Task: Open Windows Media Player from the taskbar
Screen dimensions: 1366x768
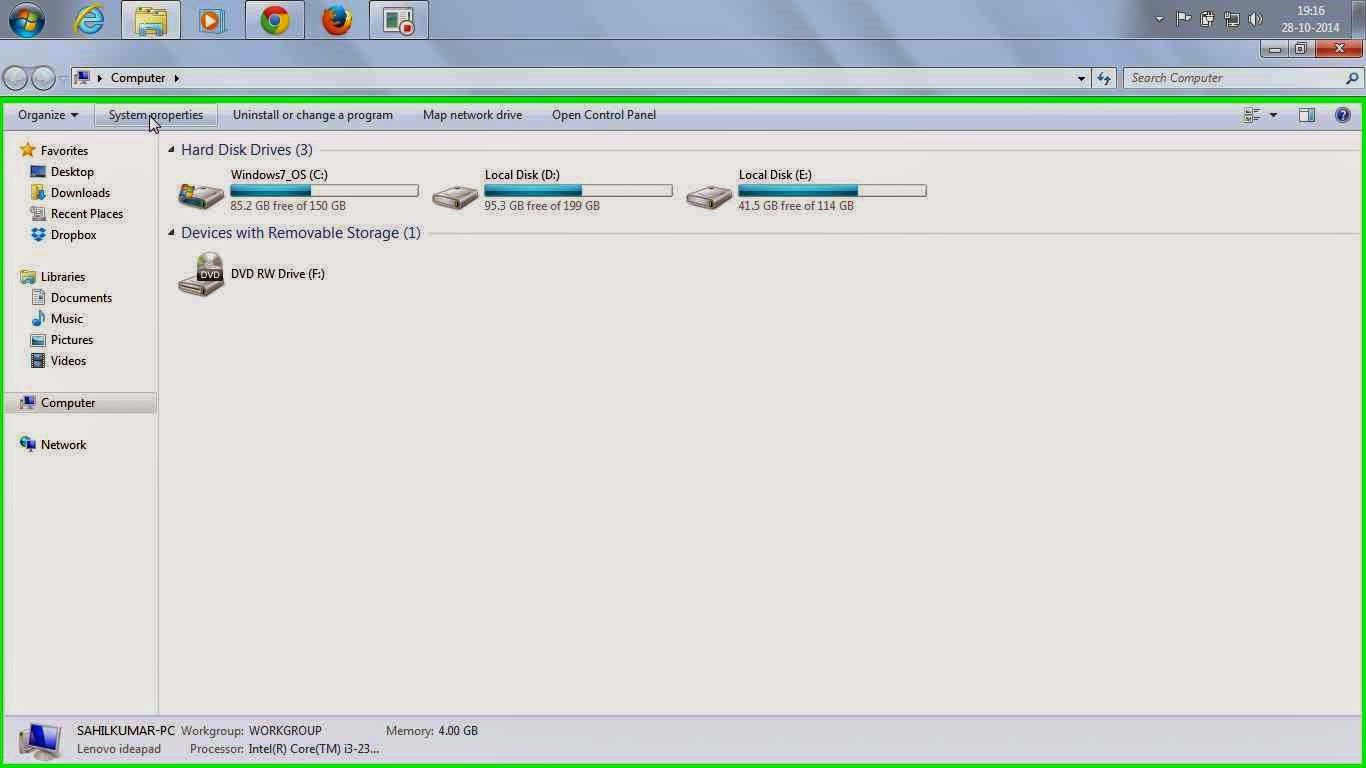Action: tap(212, 19)
